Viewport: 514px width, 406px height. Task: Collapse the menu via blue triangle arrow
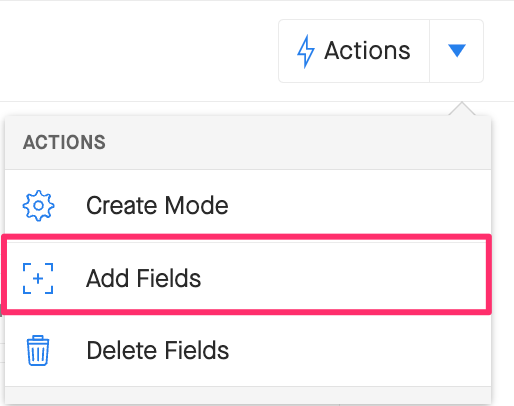(456, 51)
